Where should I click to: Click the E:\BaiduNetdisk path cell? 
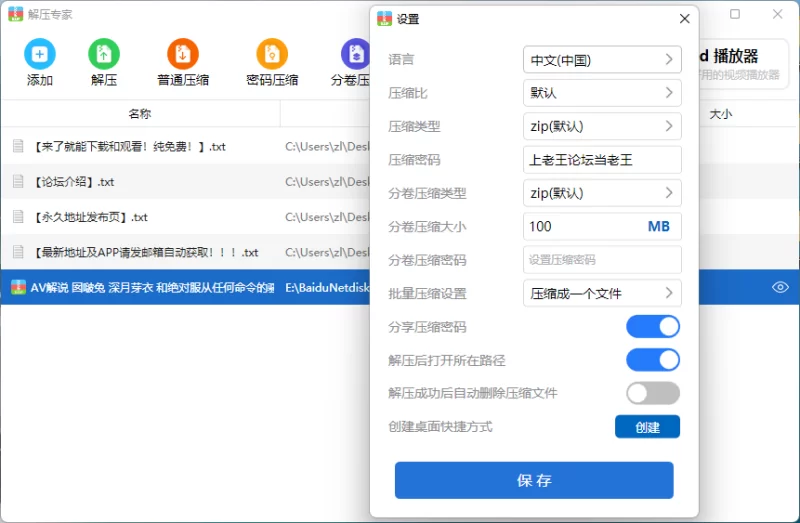coord(327,287)
